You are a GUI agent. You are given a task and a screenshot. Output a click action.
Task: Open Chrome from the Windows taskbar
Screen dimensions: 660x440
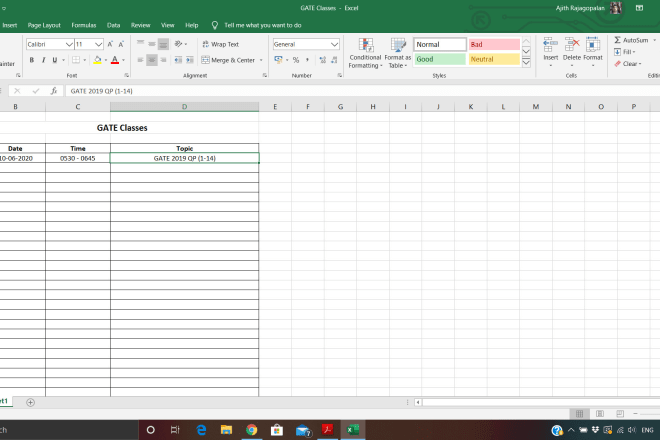[251, 430]
